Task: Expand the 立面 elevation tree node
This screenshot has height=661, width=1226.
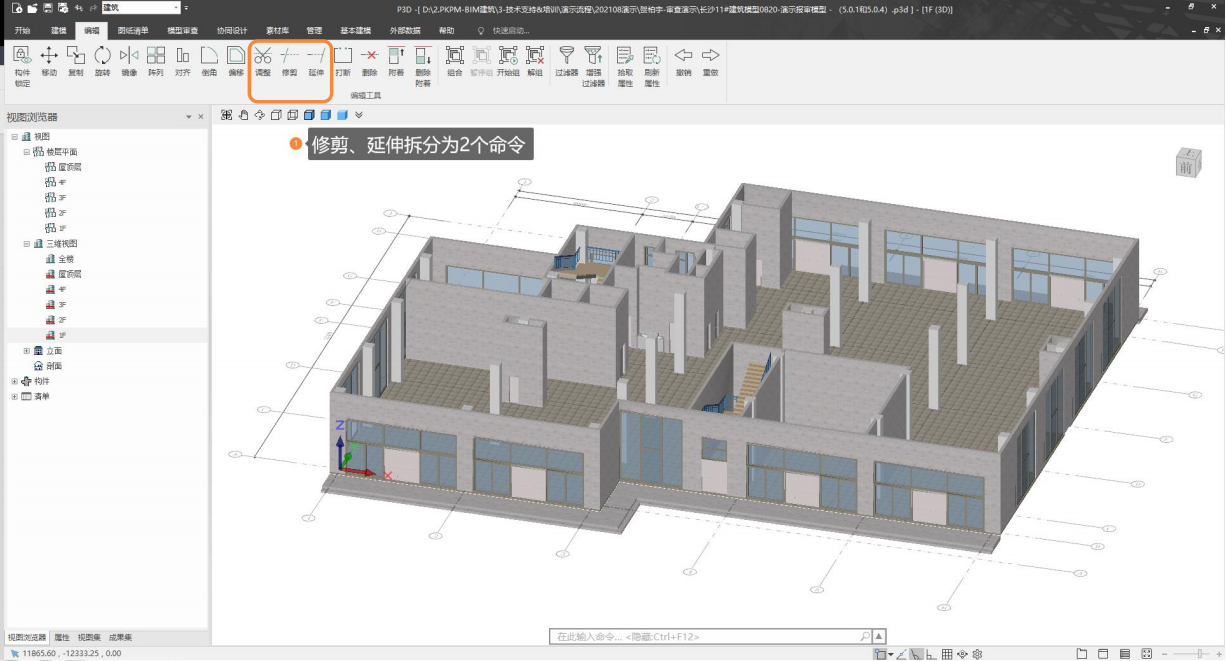Action: point(27,351)
